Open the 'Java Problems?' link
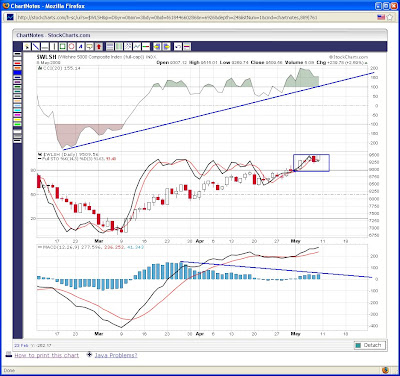Screen dimensions: 400x376 click(116, 356)
